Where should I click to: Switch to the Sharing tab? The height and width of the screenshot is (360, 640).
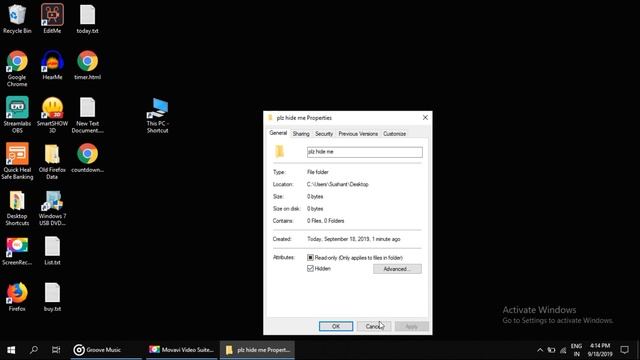(x=301, y=133)
